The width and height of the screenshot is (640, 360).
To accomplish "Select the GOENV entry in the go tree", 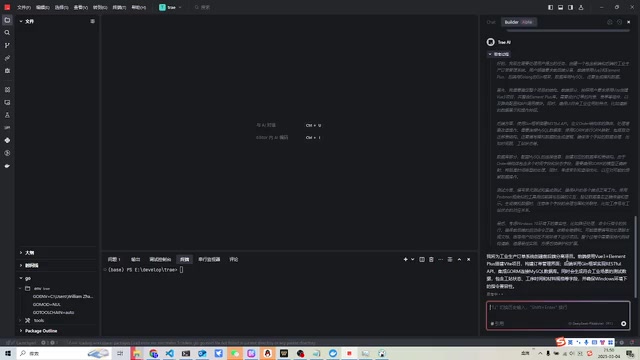I will point(63,296).
